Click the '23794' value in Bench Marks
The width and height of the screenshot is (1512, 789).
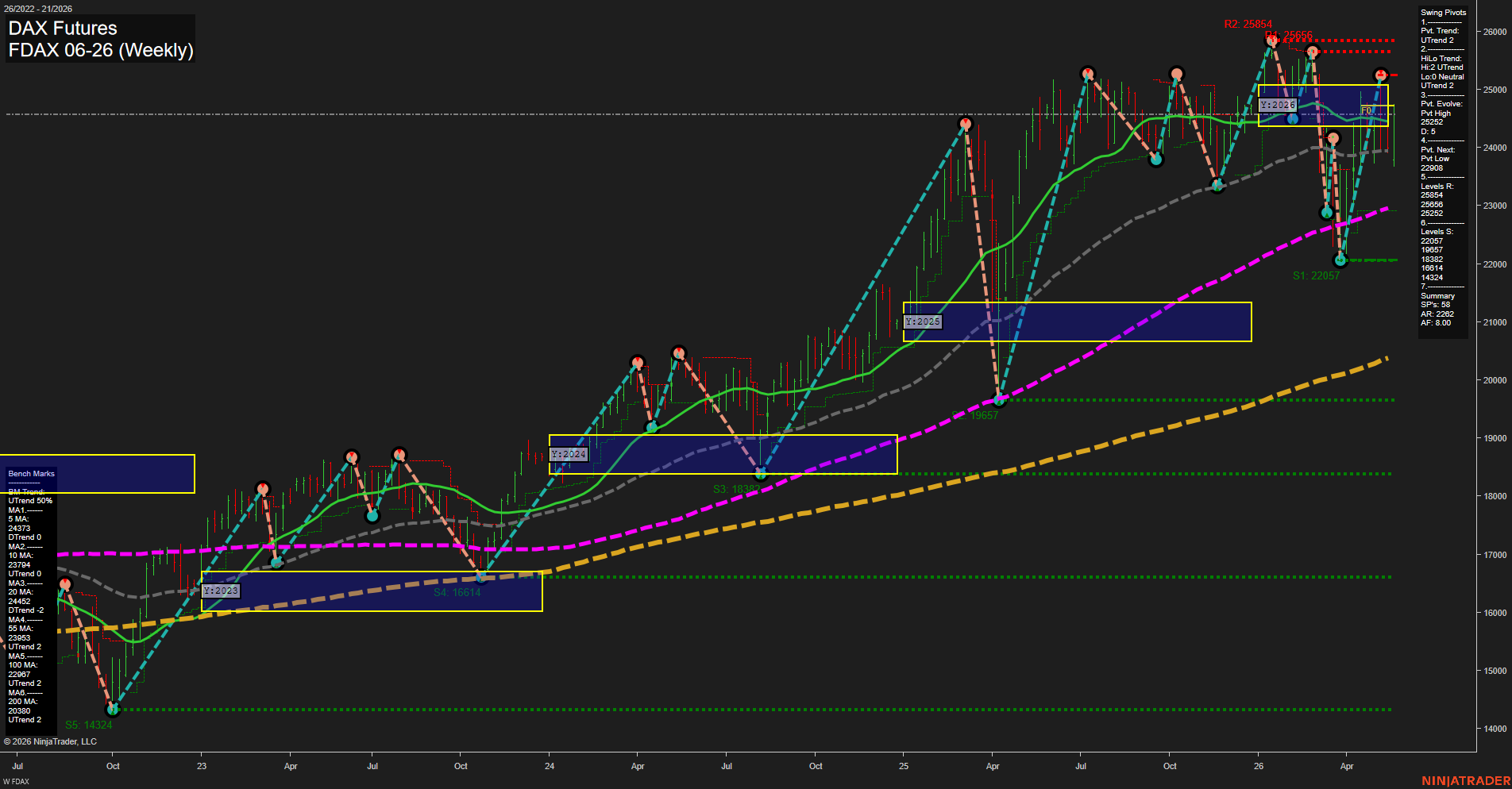point(19,565)
